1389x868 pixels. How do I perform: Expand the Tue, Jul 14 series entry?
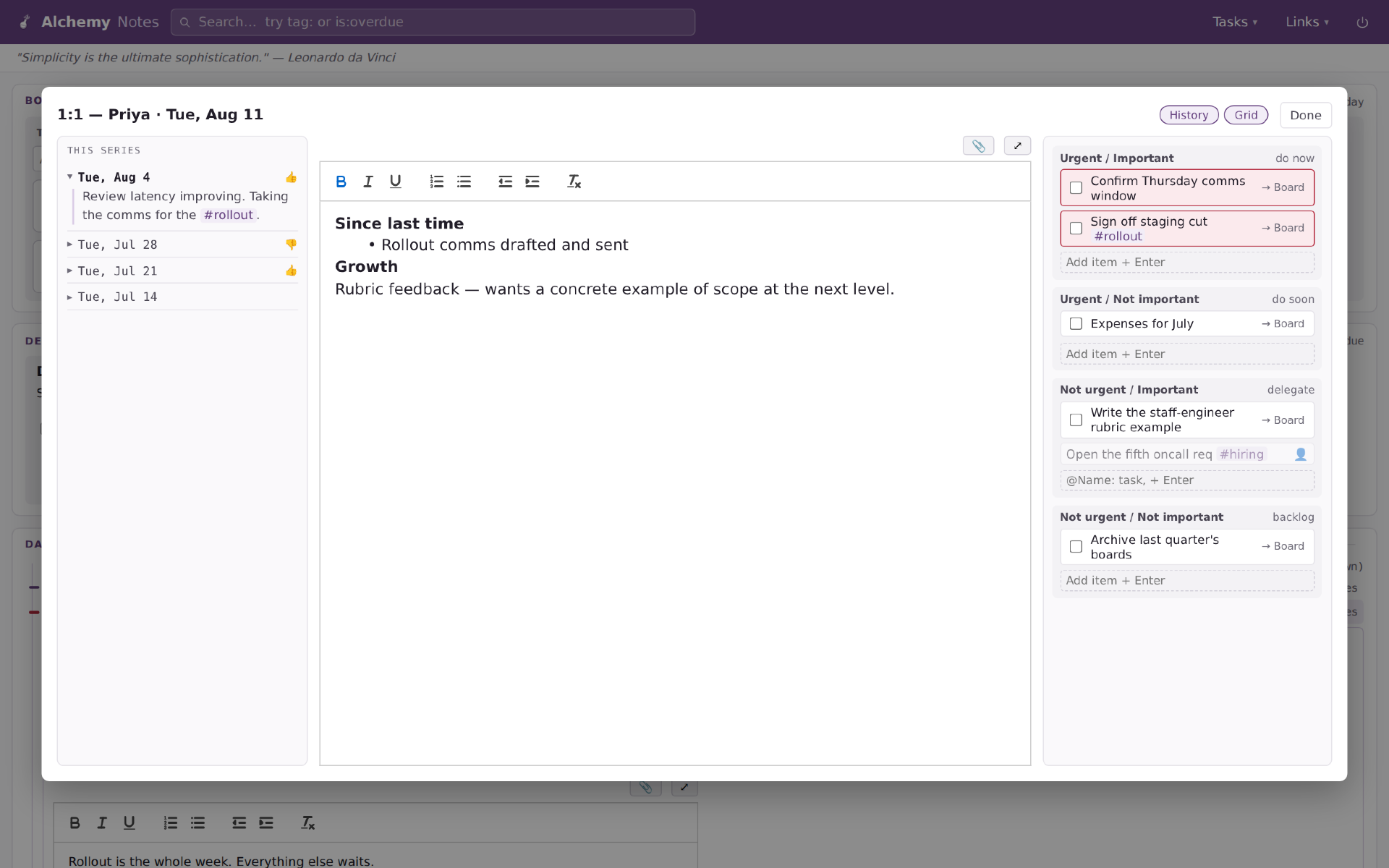pyautogui.click(x=70, y=297)
